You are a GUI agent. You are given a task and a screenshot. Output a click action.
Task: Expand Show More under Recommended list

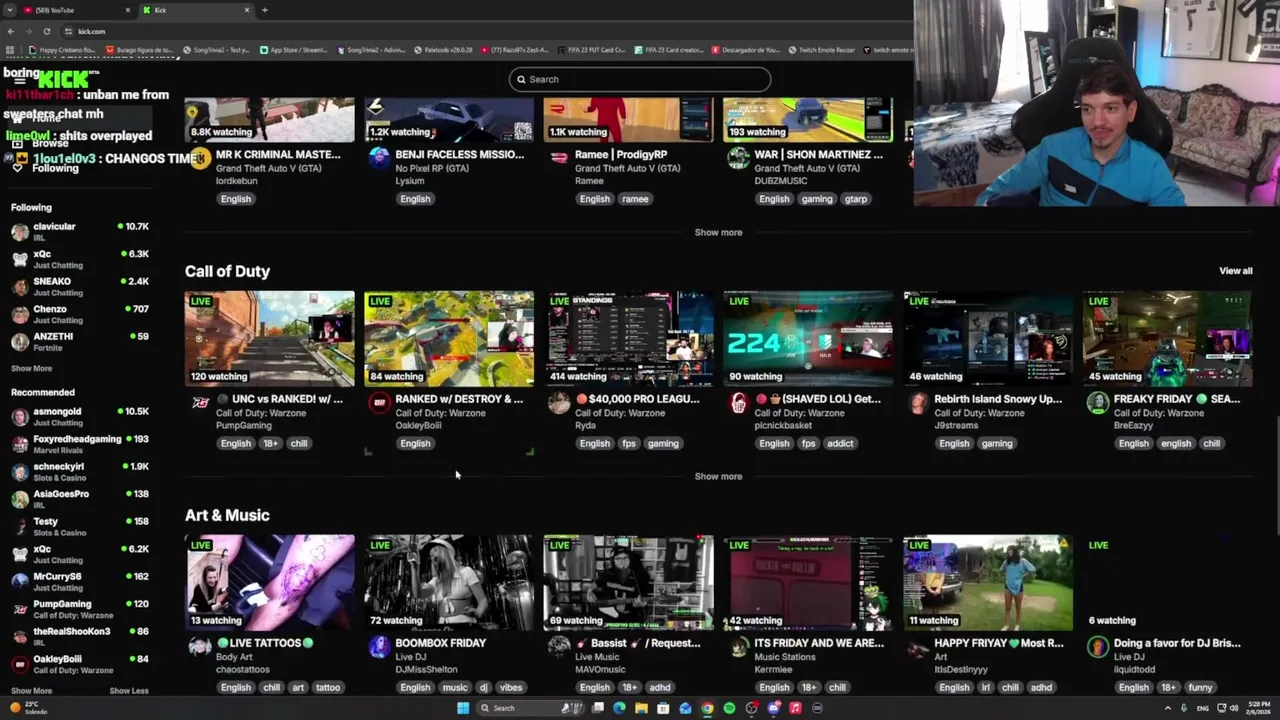tap(31, 690)
